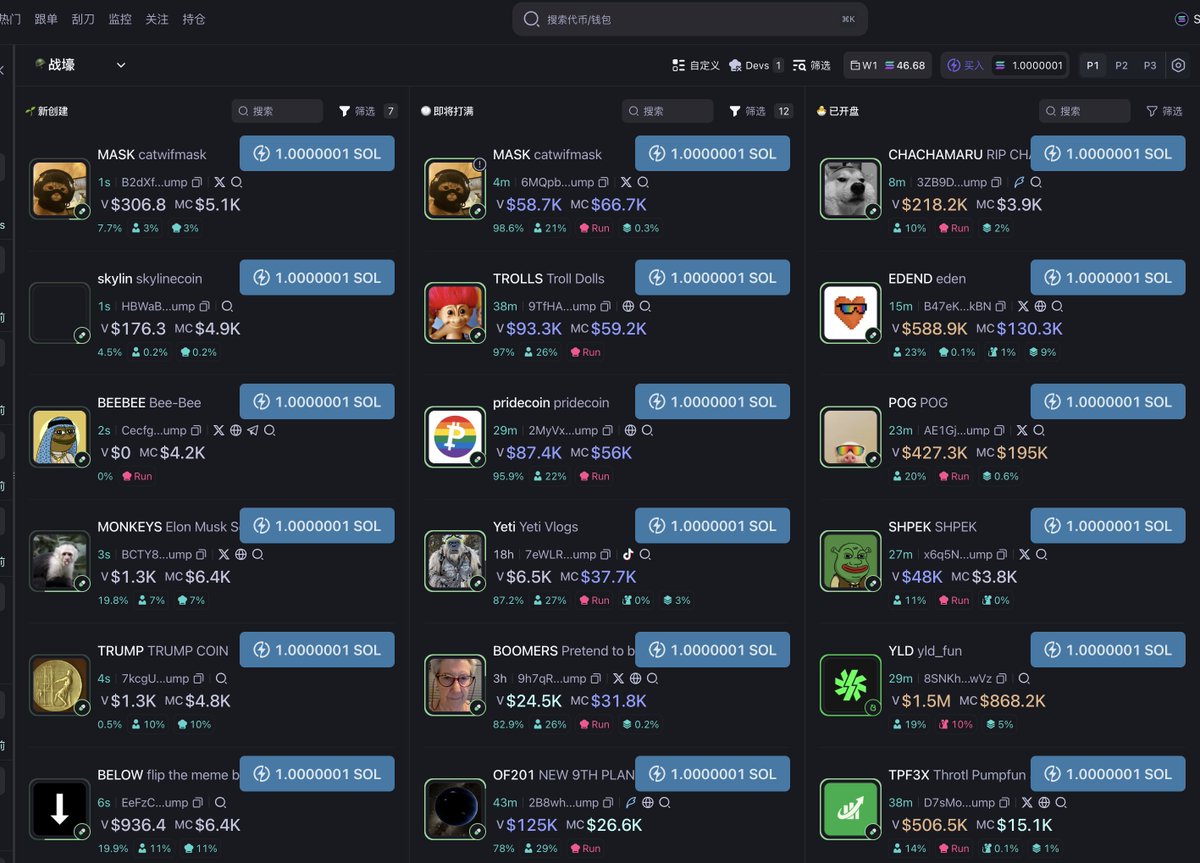
Task: Buy TROLLS with the 1.0000001 SOL button
Action: [713, 278]
